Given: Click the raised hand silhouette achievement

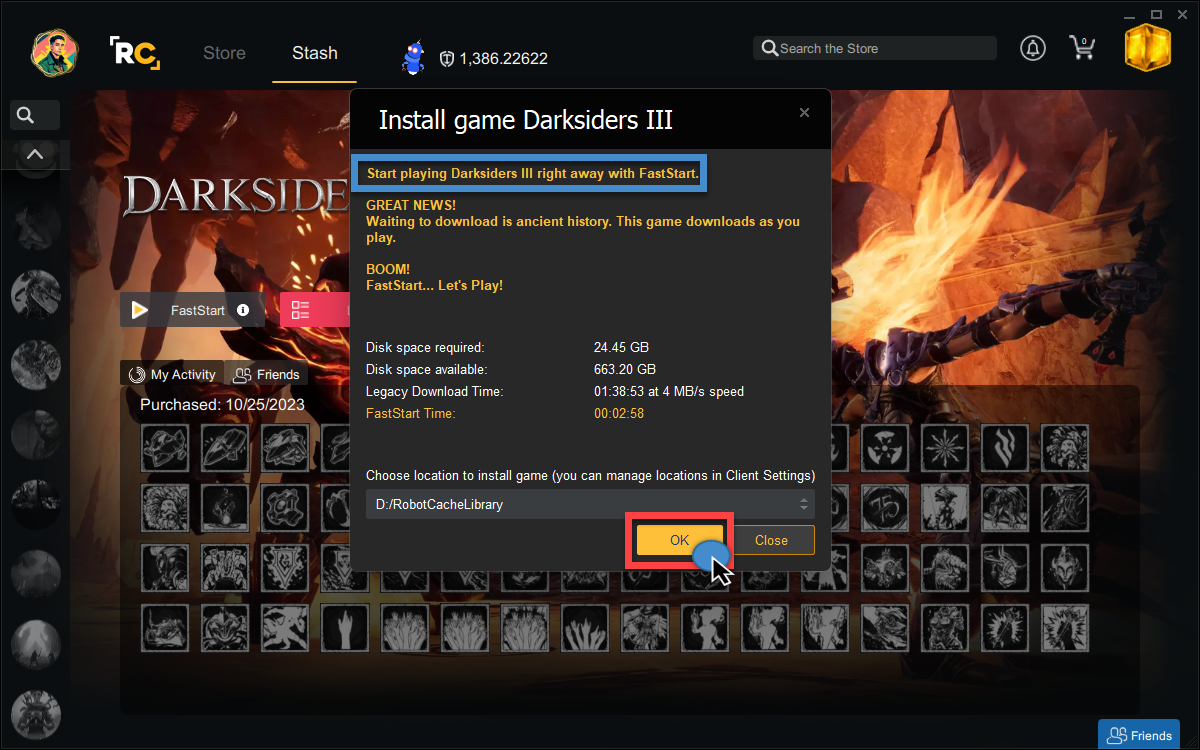Looking at the screenshot, I should 345,628.
